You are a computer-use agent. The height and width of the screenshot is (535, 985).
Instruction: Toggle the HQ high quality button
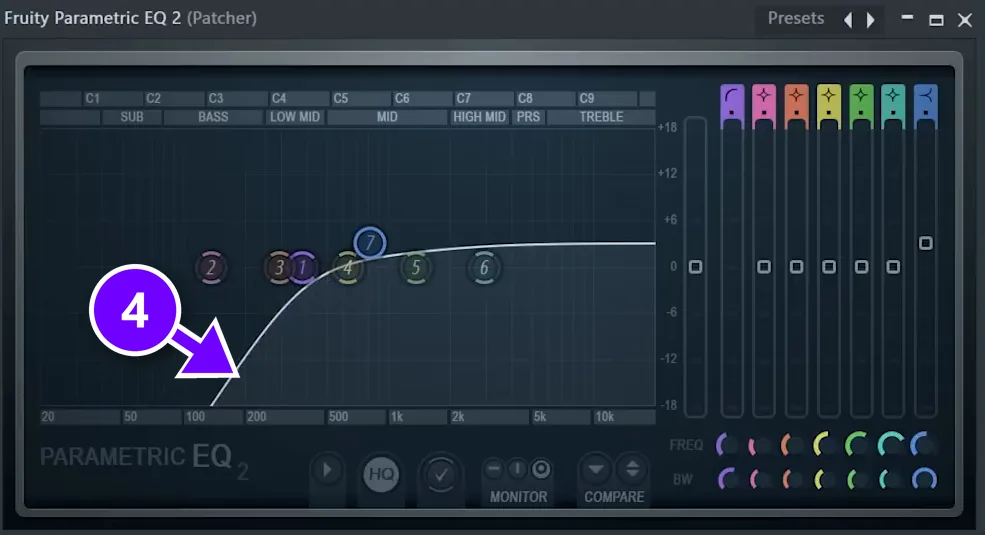click(381, 473)
